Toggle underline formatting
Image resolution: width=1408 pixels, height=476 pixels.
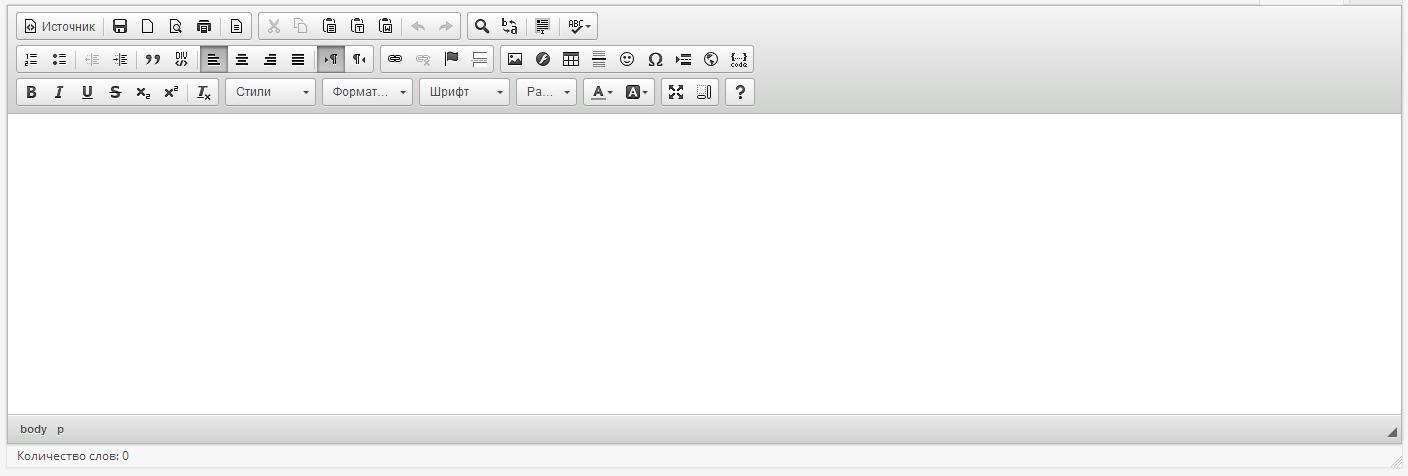coord(87,92)
